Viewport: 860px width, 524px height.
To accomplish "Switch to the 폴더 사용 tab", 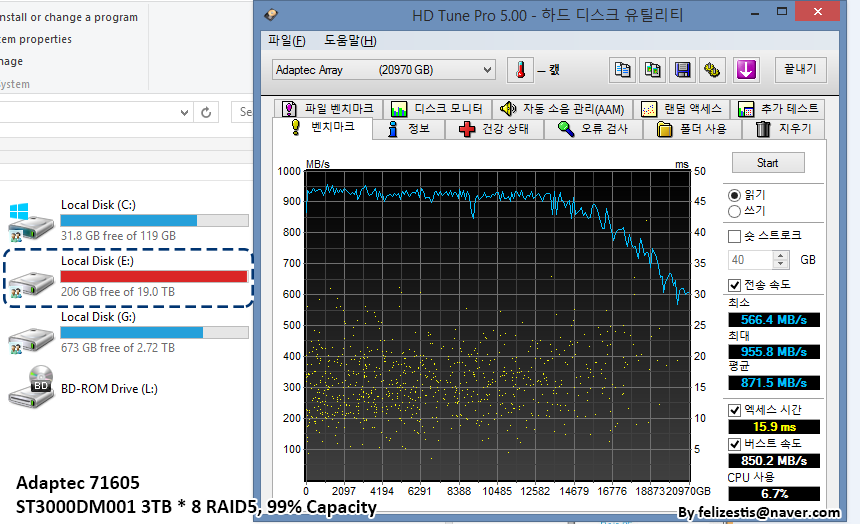I will coord(692,129).
